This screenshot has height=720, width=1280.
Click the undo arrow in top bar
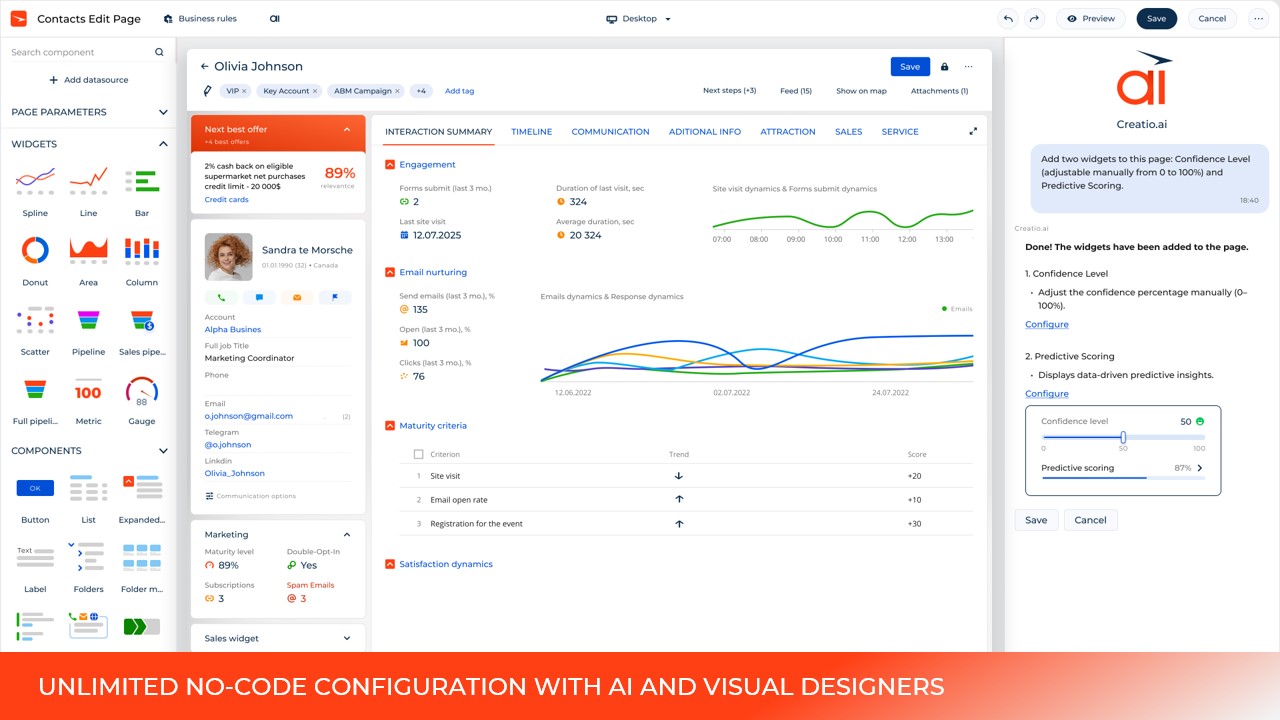(1008, 19)
